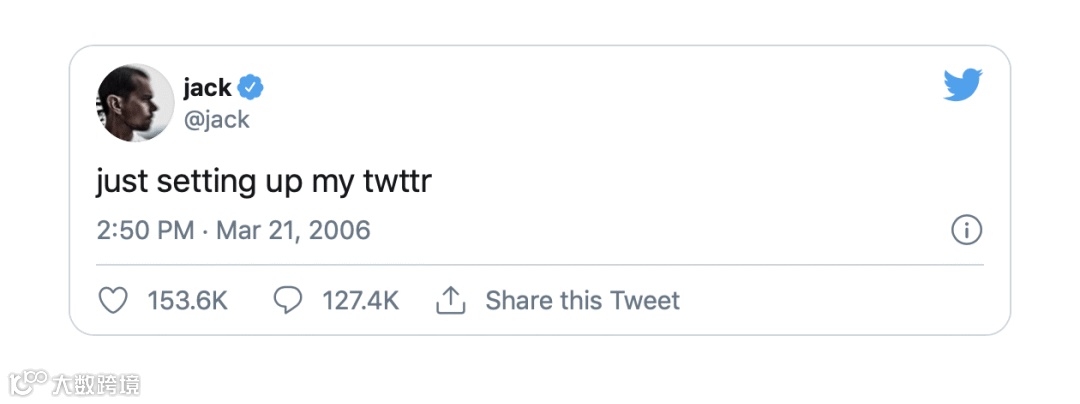Click the watermark logo icon at bottom left

pyautogui.click(x=30, y=383)
